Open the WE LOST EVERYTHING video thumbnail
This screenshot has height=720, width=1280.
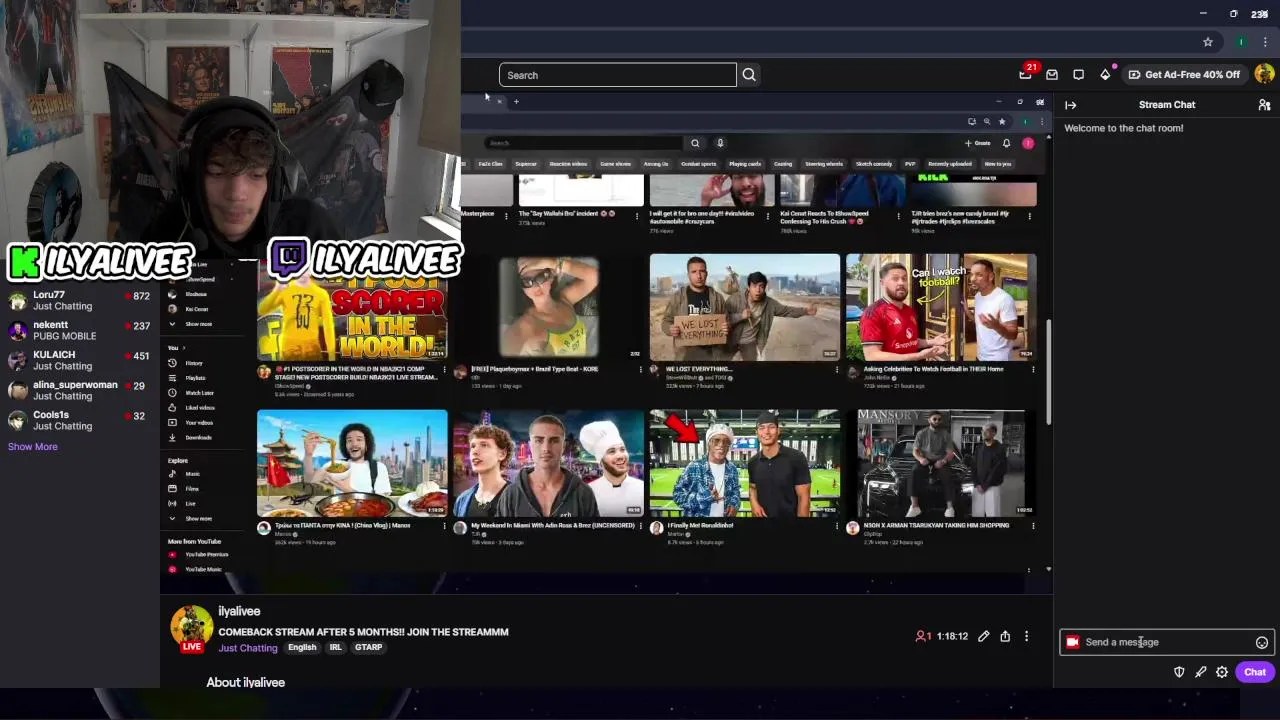point(745,307)
